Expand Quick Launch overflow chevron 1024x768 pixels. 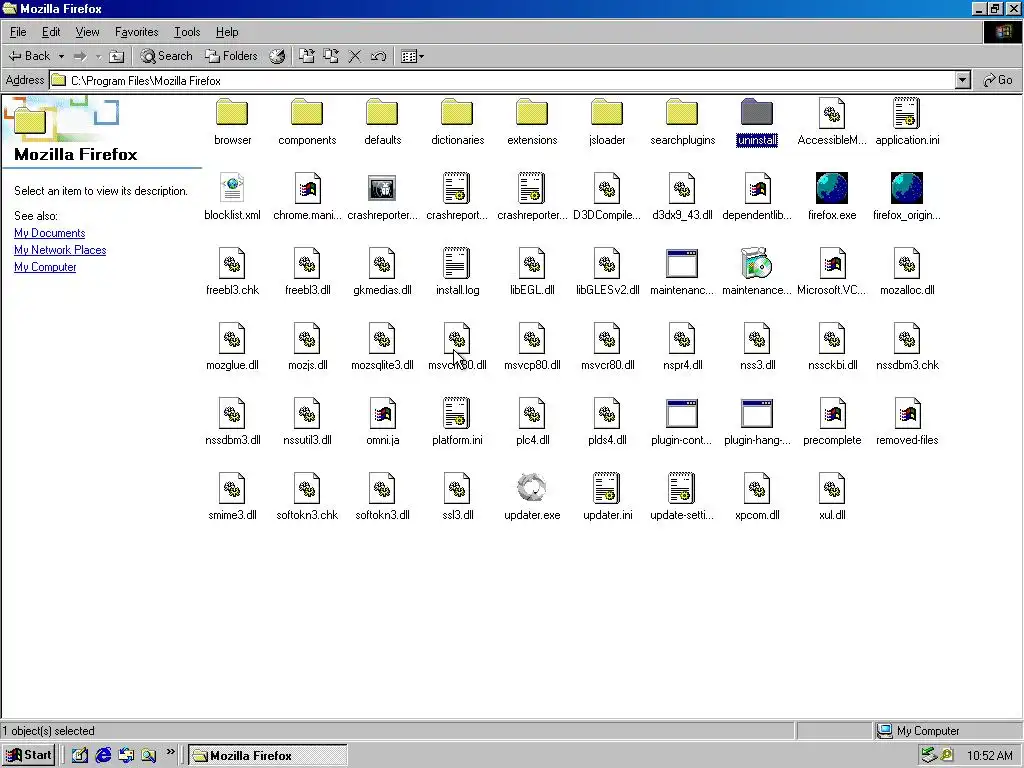coord(170,753)
